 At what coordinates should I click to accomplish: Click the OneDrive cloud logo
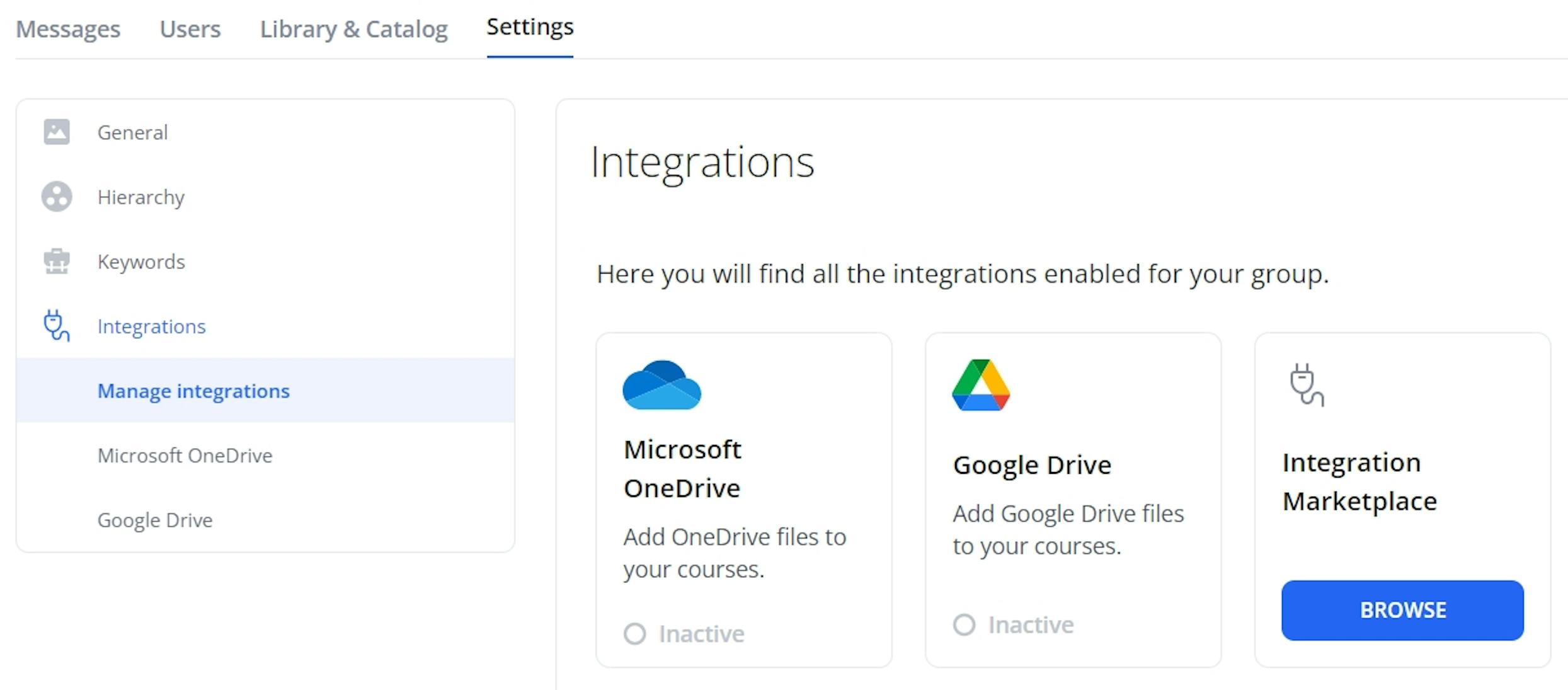click(661, 385)
